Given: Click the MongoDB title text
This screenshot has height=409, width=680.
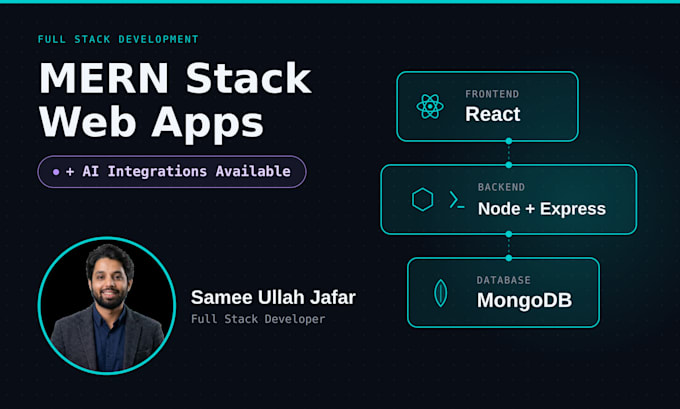Looking at the screenshot, I should tap(525, 300).
